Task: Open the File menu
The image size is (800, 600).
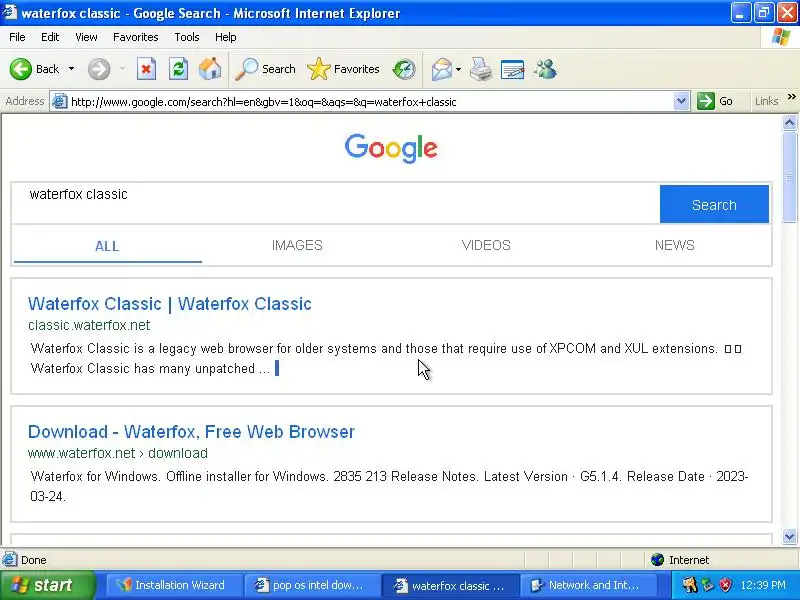Action: coord(17,37)
